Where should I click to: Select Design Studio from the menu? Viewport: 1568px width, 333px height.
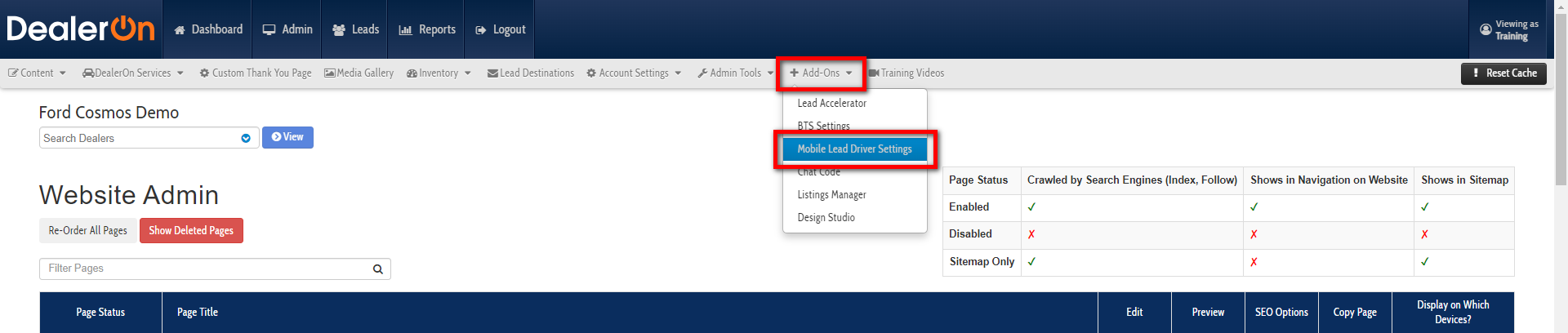826,218
